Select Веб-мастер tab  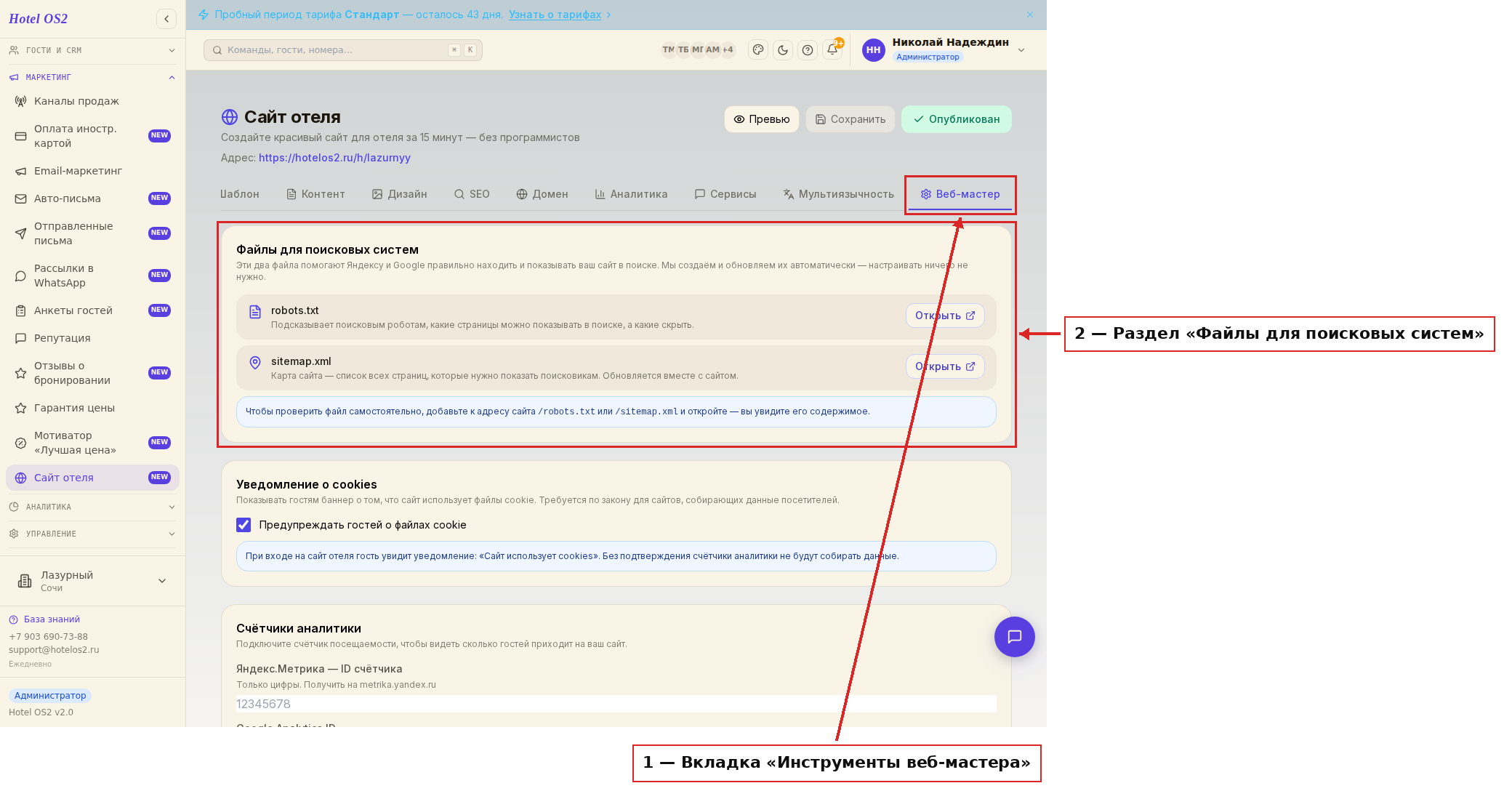(x=960, y=194)
